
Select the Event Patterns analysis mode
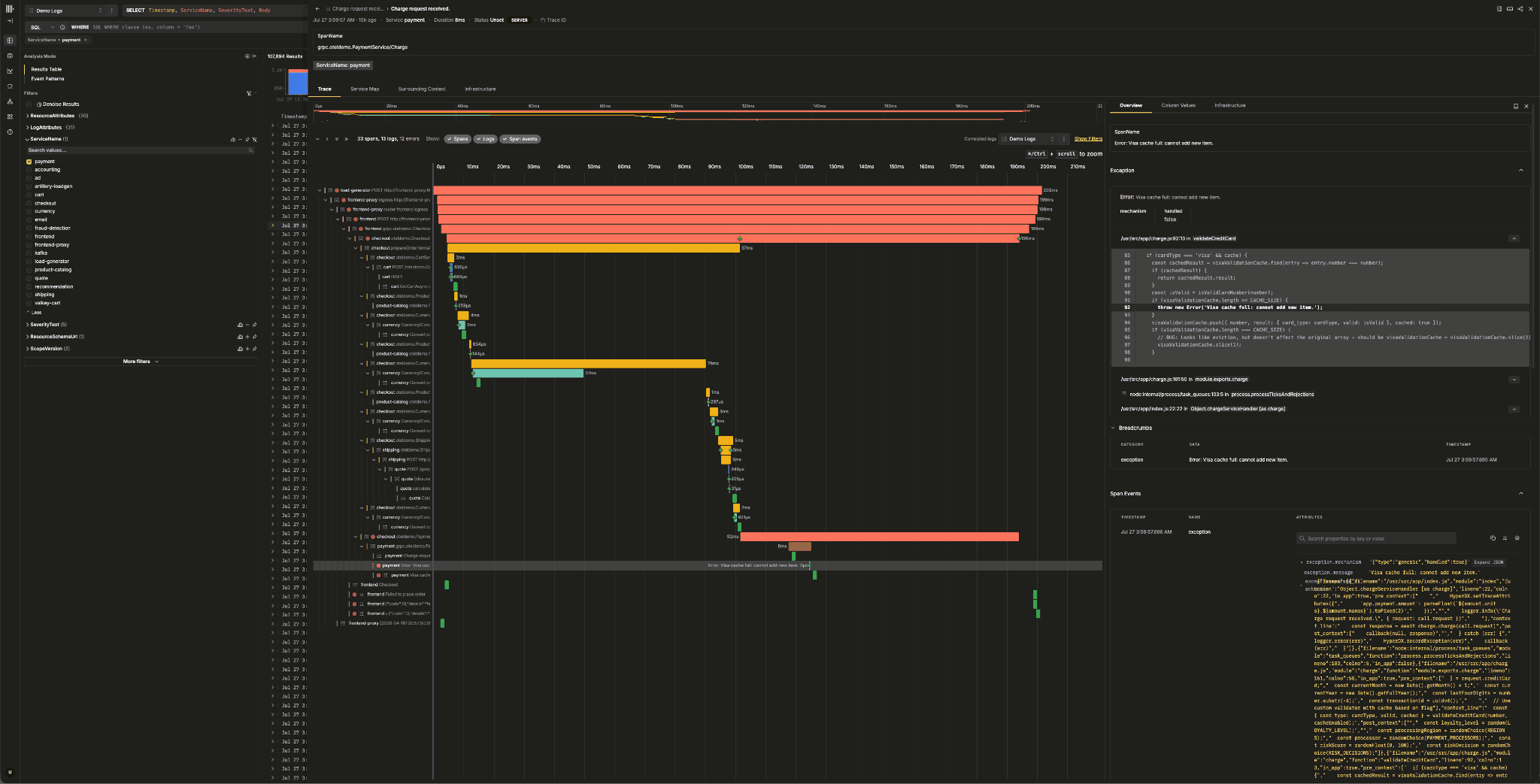[x=47, y=79]
